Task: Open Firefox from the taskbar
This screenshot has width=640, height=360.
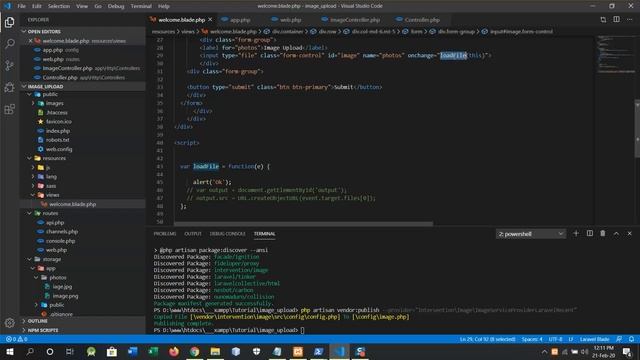Action: pos(174,352)
